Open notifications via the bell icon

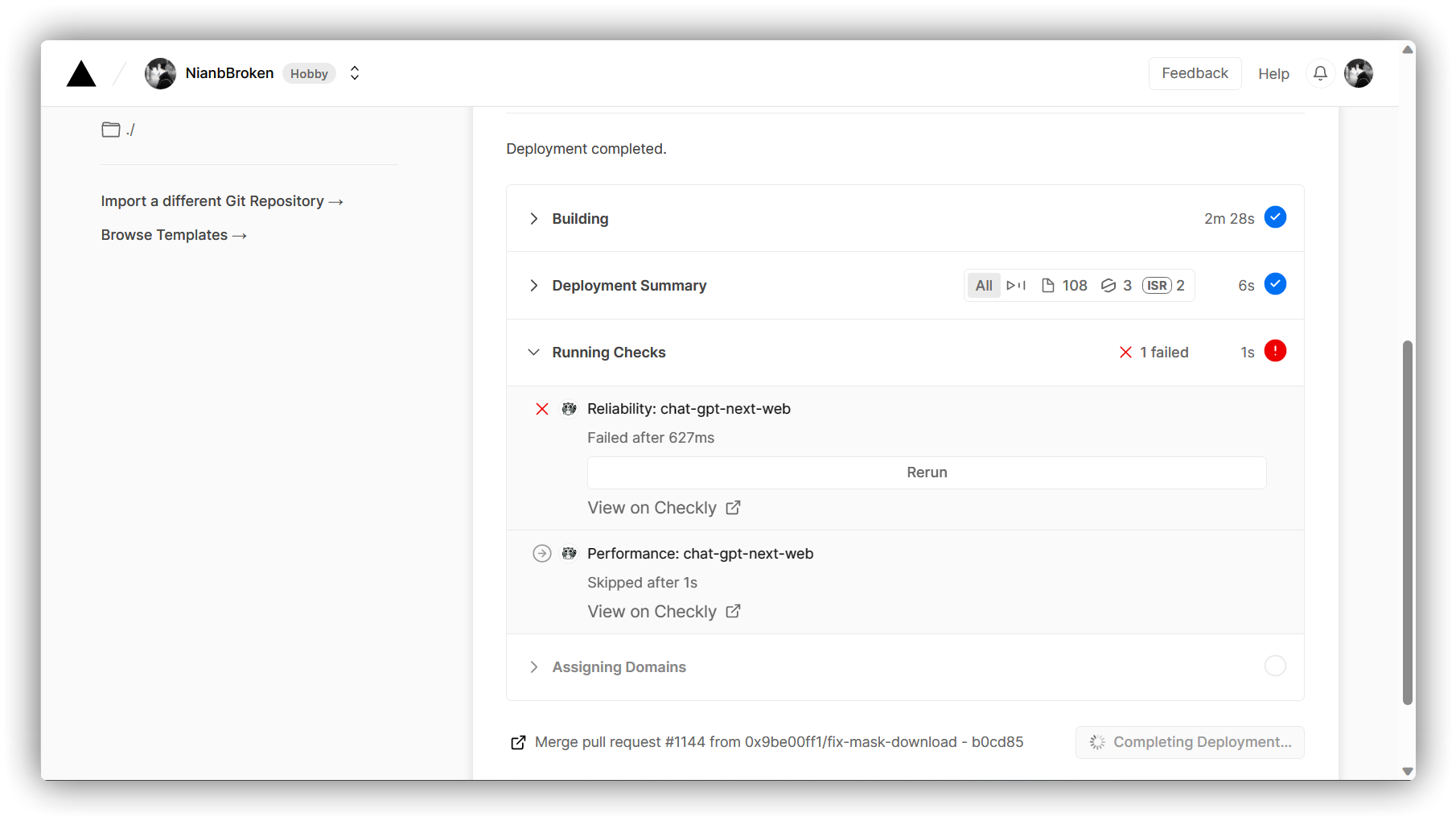coord(1319,73)
